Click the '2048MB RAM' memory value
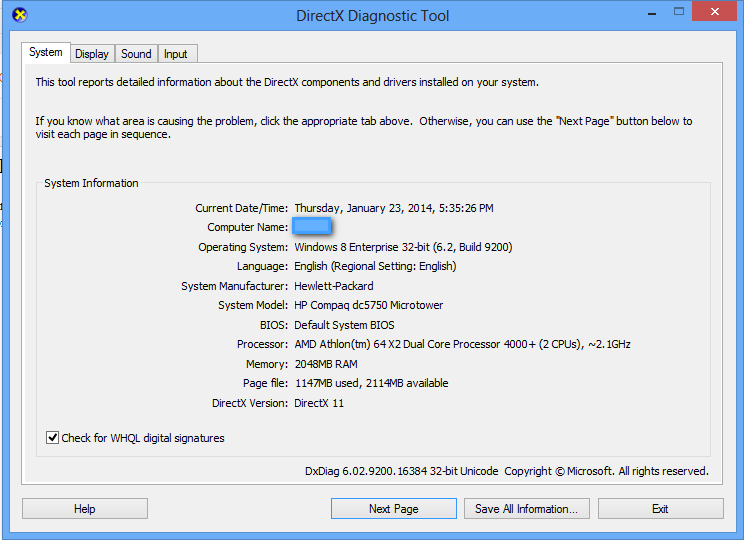The image size is (744, 540). coord(326,364)
